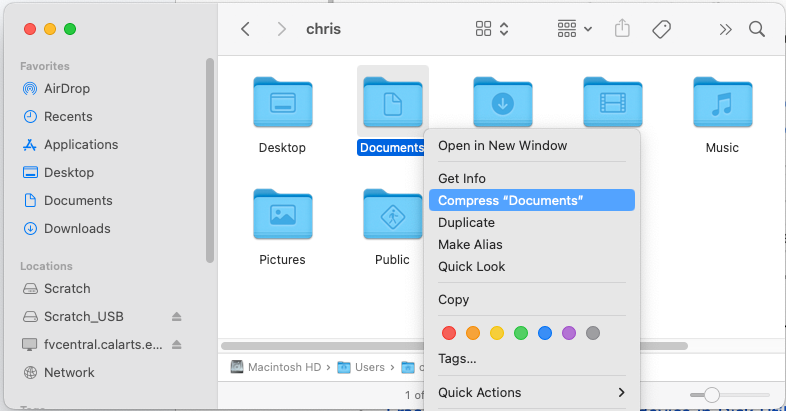The height and width of the screenshot is (411, 786).
Task: Apply the blue tag color
Action: click(x=545, y=333)
